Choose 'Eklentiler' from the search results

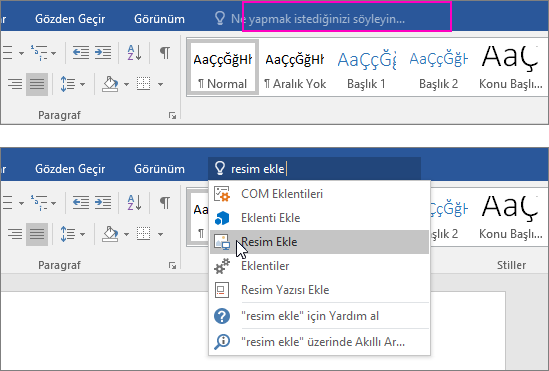click(319, 266)
